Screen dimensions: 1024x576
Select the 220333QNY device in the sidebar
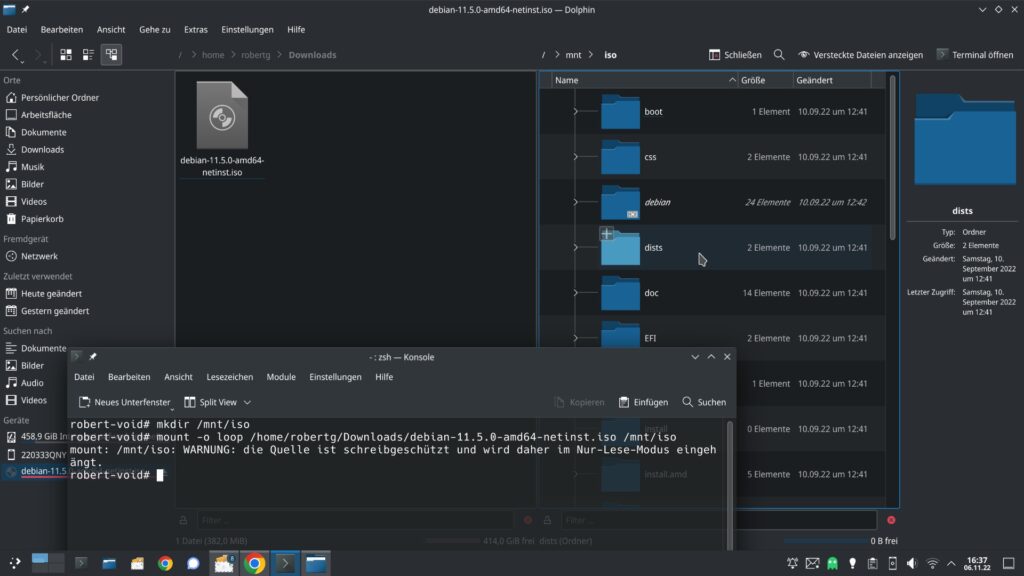tap(36, 455)
